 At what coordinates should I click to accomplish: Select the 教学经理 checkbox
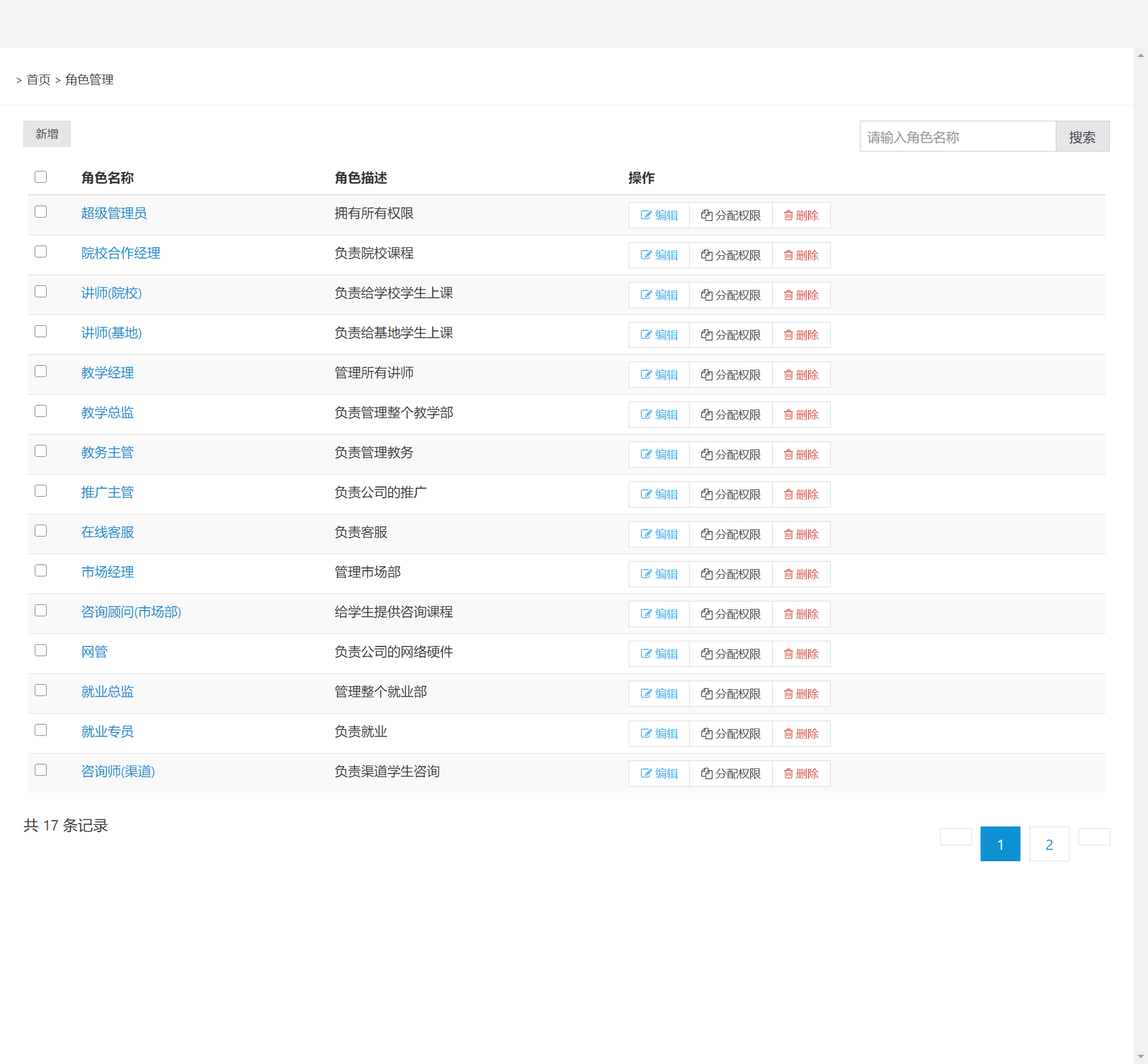point(40,371)
